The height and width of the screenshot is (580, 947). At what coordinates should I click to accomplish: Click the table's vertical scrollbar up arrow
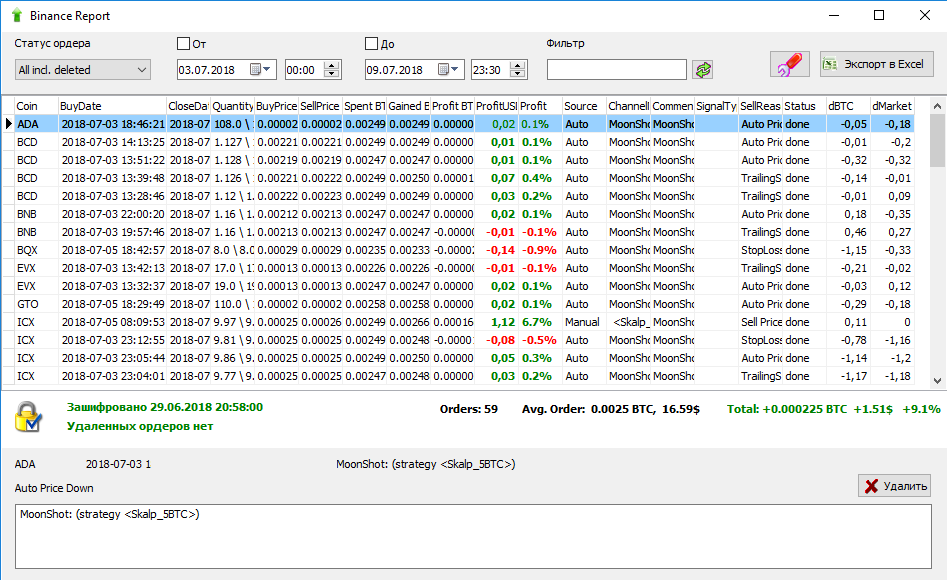937,106
